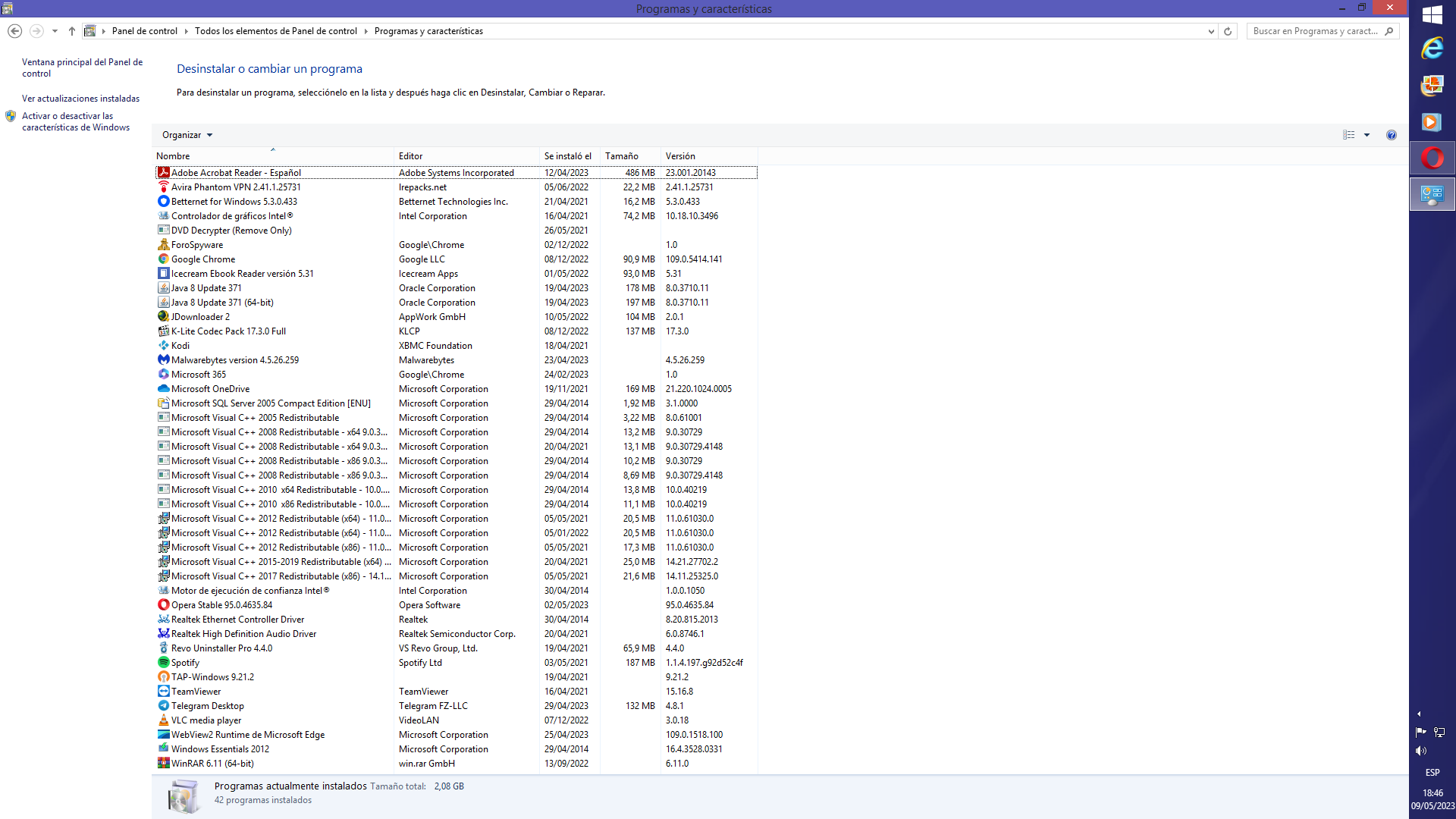Click the VLC media player cone icon
This screenshot has height=819, width=1456.
point(163,720)
